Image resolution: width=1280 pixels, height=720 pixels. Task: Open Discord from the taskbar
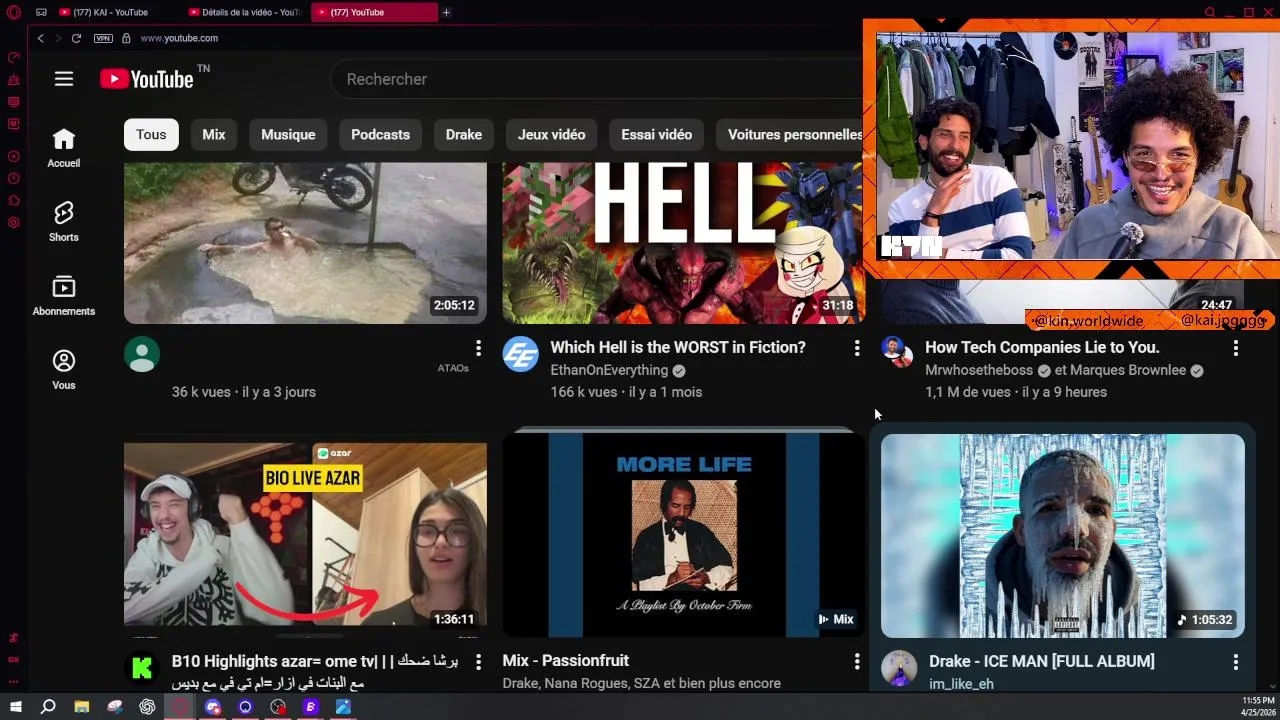click(x=212, y=707)
